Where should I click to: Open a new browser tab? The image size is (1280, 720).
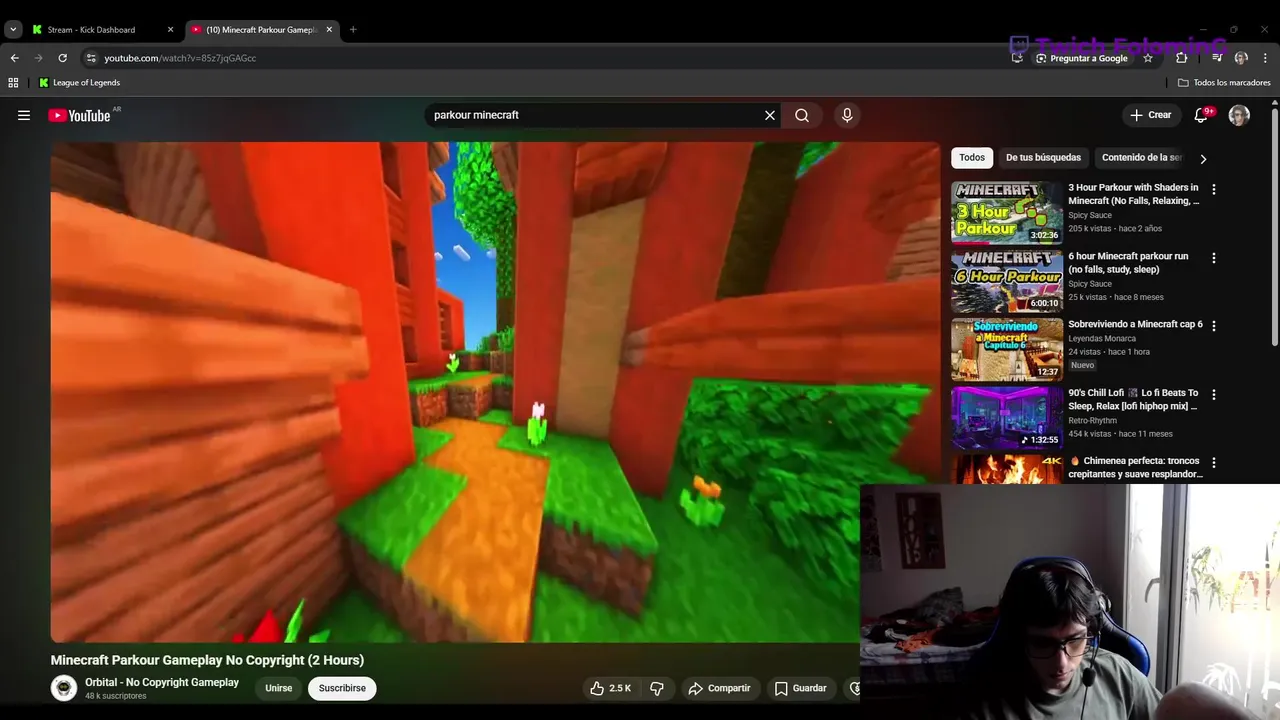point(353,30)
